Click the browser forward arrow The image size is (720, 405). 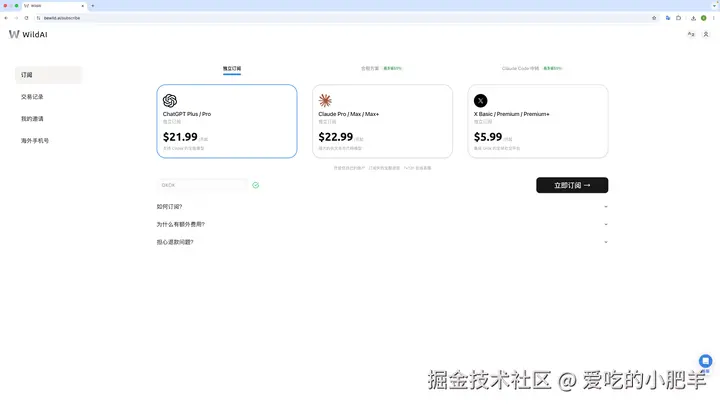pyautogui.click(x=16, y=18)
